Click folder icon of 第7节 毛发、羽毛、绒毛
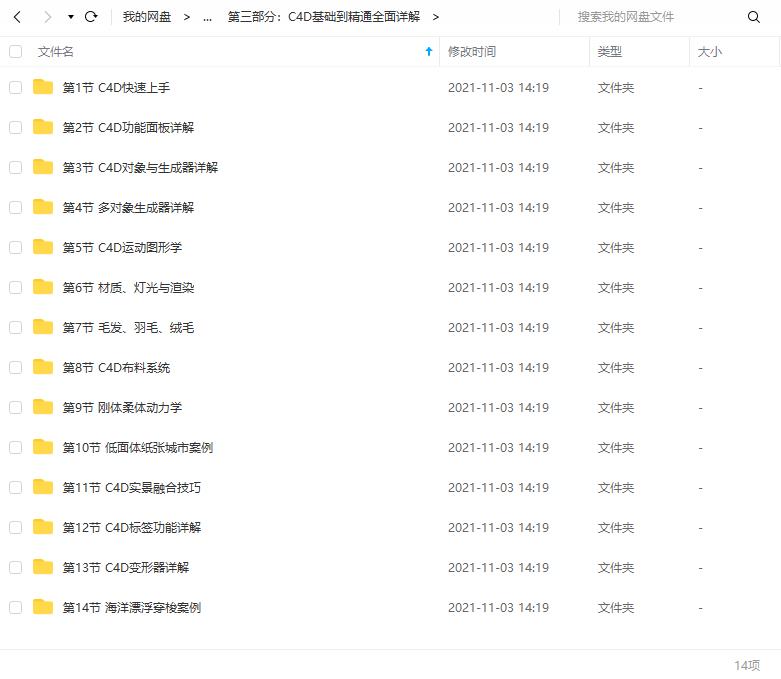Screen dimensions: 781x679 [43, 326]
